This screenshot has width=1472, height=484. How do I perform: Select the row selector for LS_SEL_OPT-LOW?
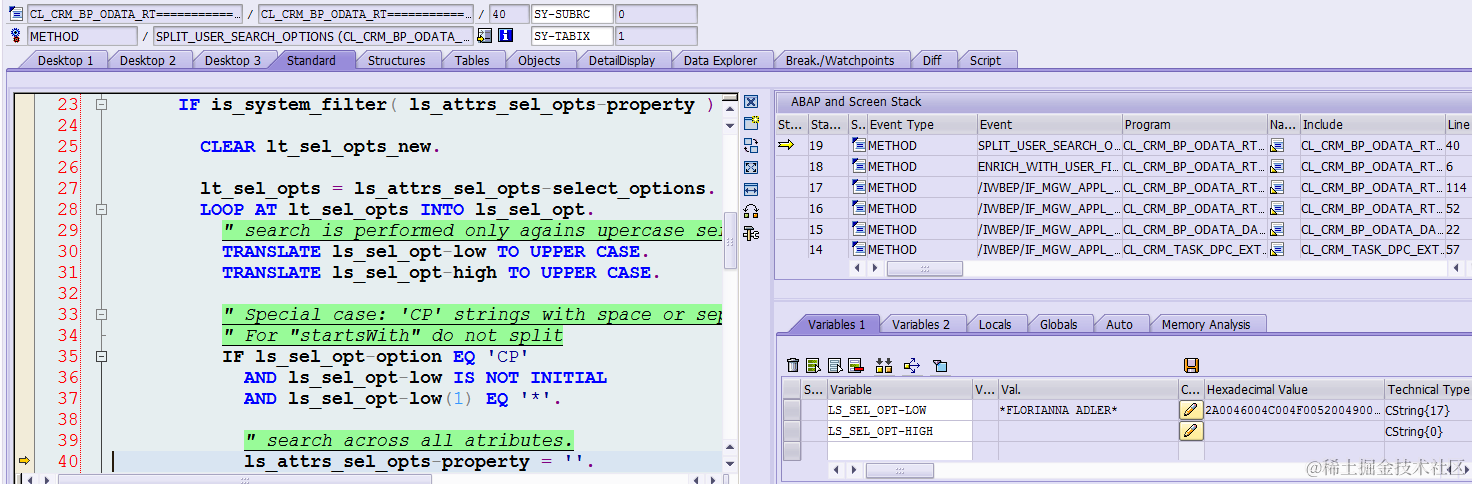(791, 410)
